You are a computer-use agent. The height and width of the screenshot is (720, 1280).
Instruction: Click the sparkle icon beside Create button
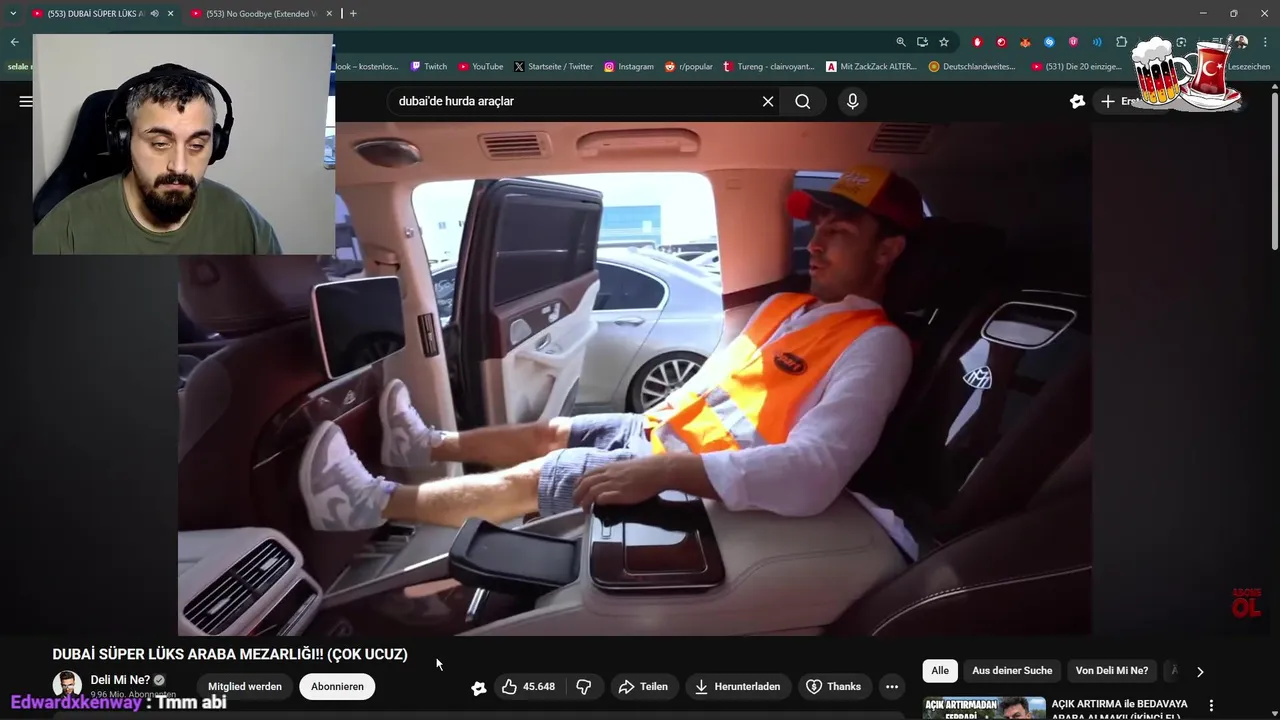point(1077,101)
